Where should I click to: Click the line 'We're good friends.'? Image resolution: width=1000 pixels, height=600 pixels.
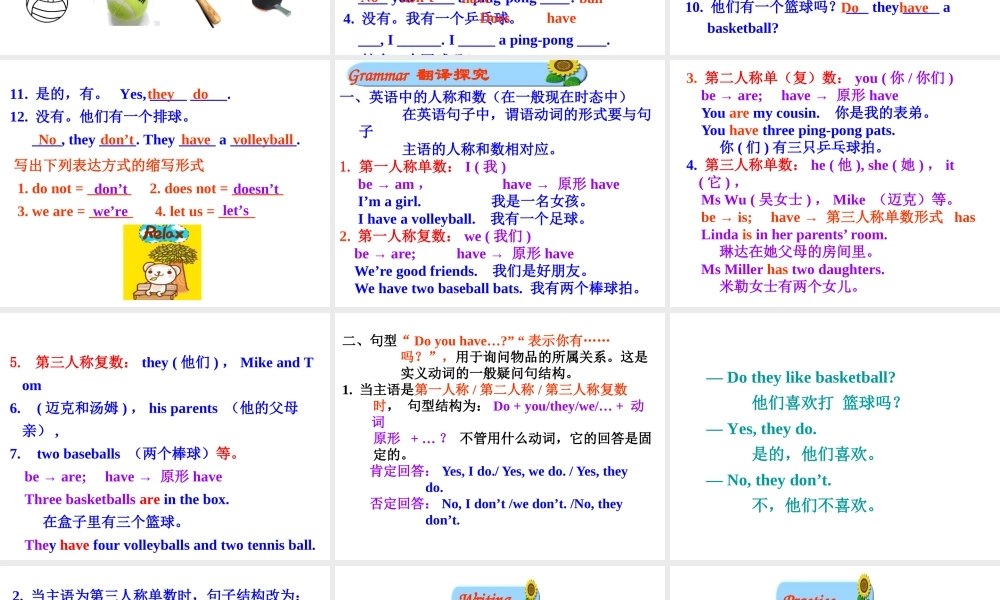(x=416, y=271)
